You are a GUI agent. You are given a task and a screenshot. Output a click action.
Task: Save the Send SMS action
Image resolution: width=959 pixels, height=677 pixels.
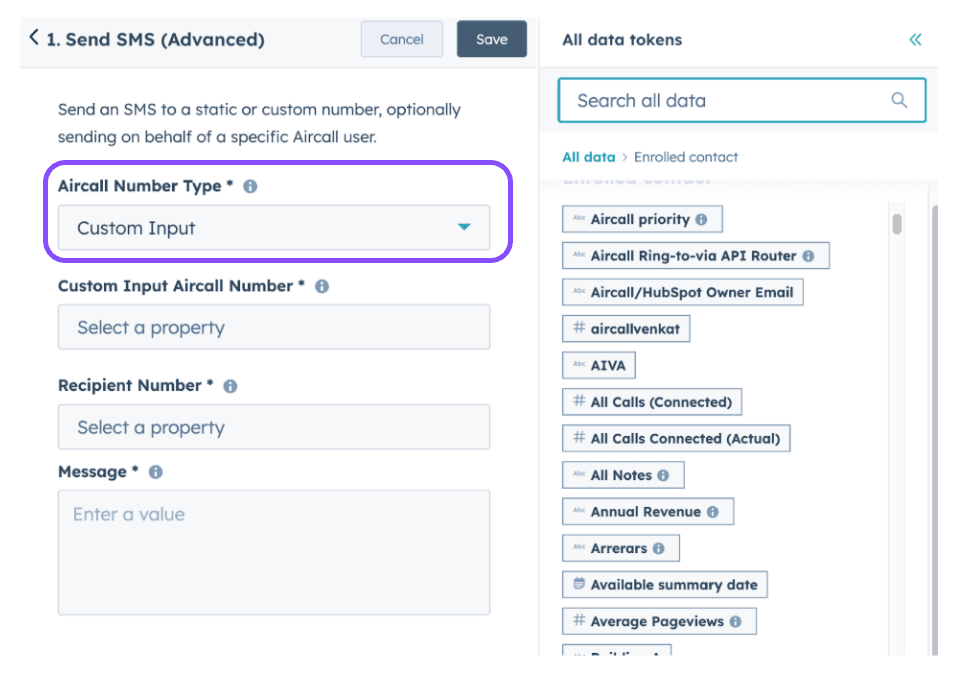point(491,39)
